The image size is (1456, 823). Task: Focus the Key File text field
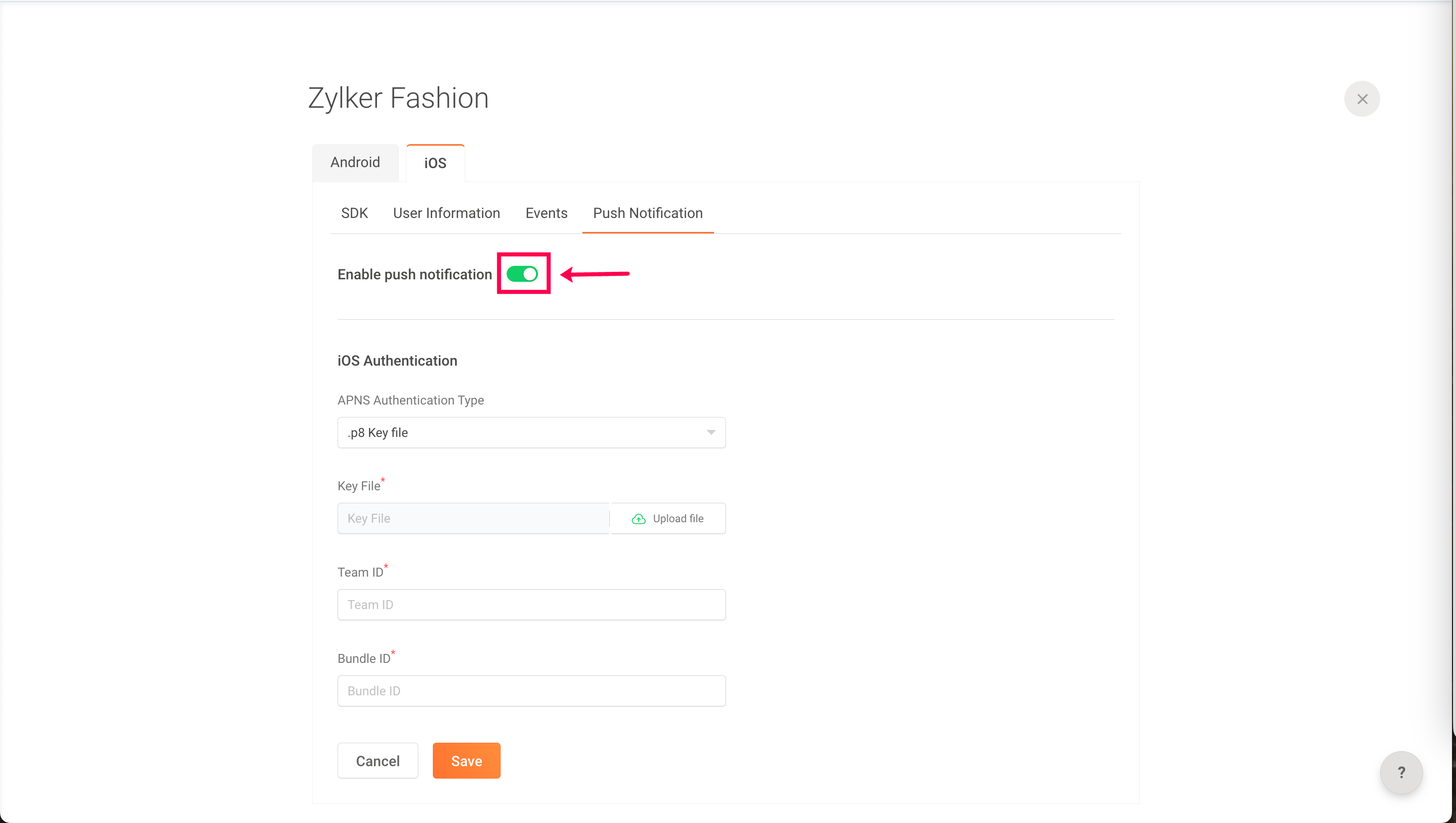473,519
